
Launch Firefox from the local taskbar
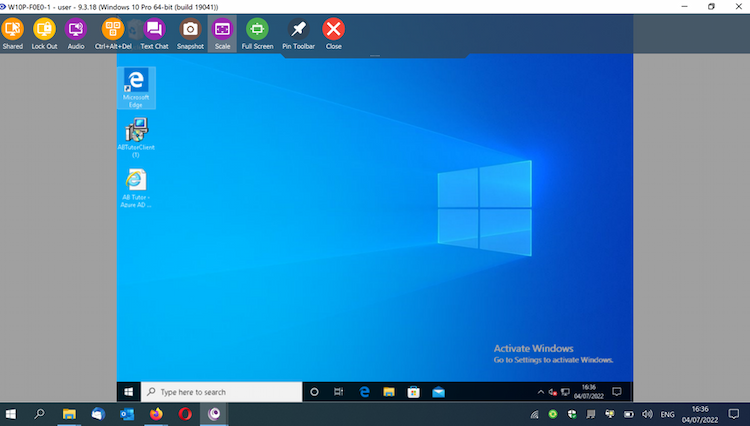[x=156, y=414]
